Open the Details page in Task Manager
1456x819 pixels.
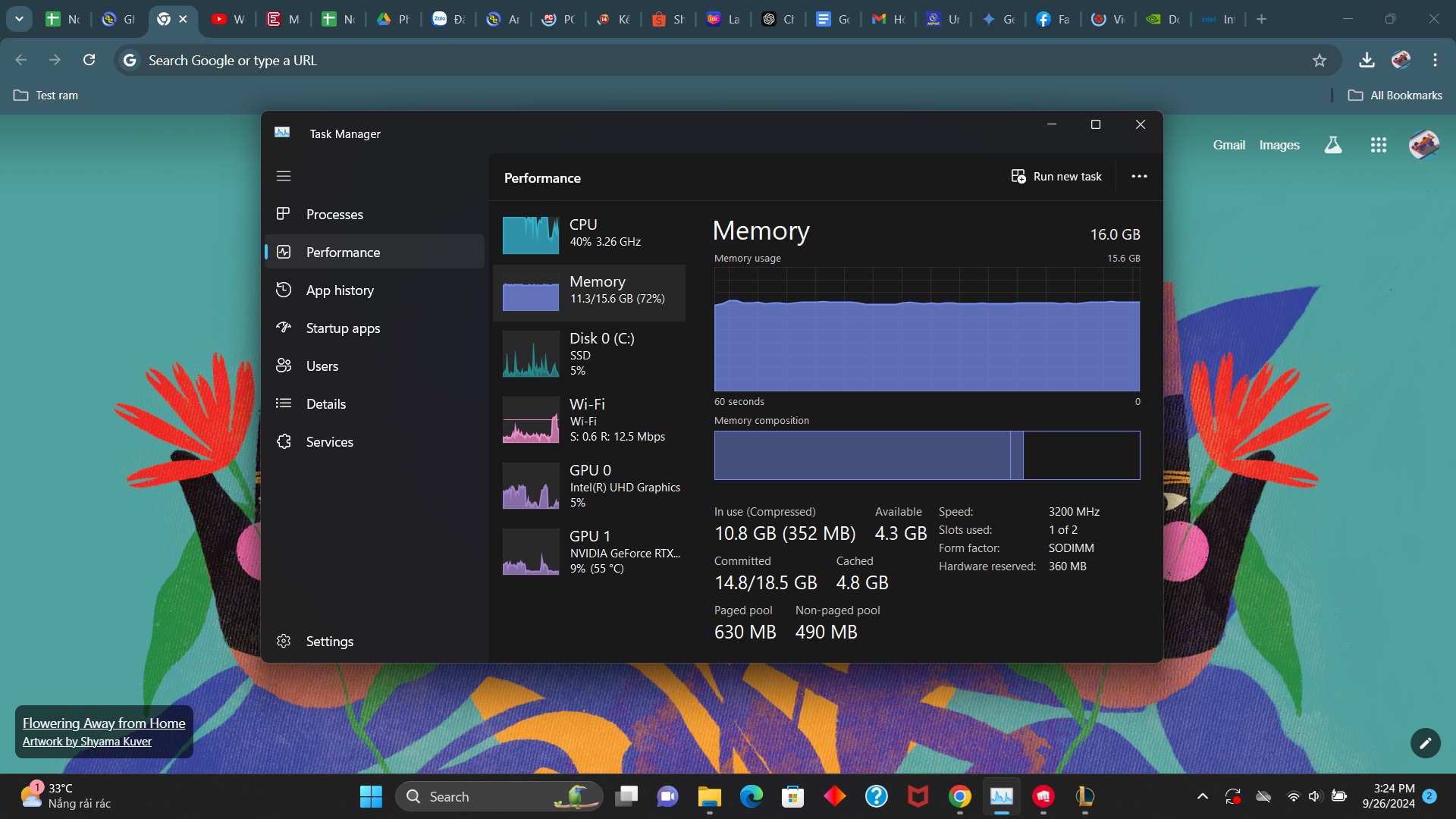click(375, 404)
